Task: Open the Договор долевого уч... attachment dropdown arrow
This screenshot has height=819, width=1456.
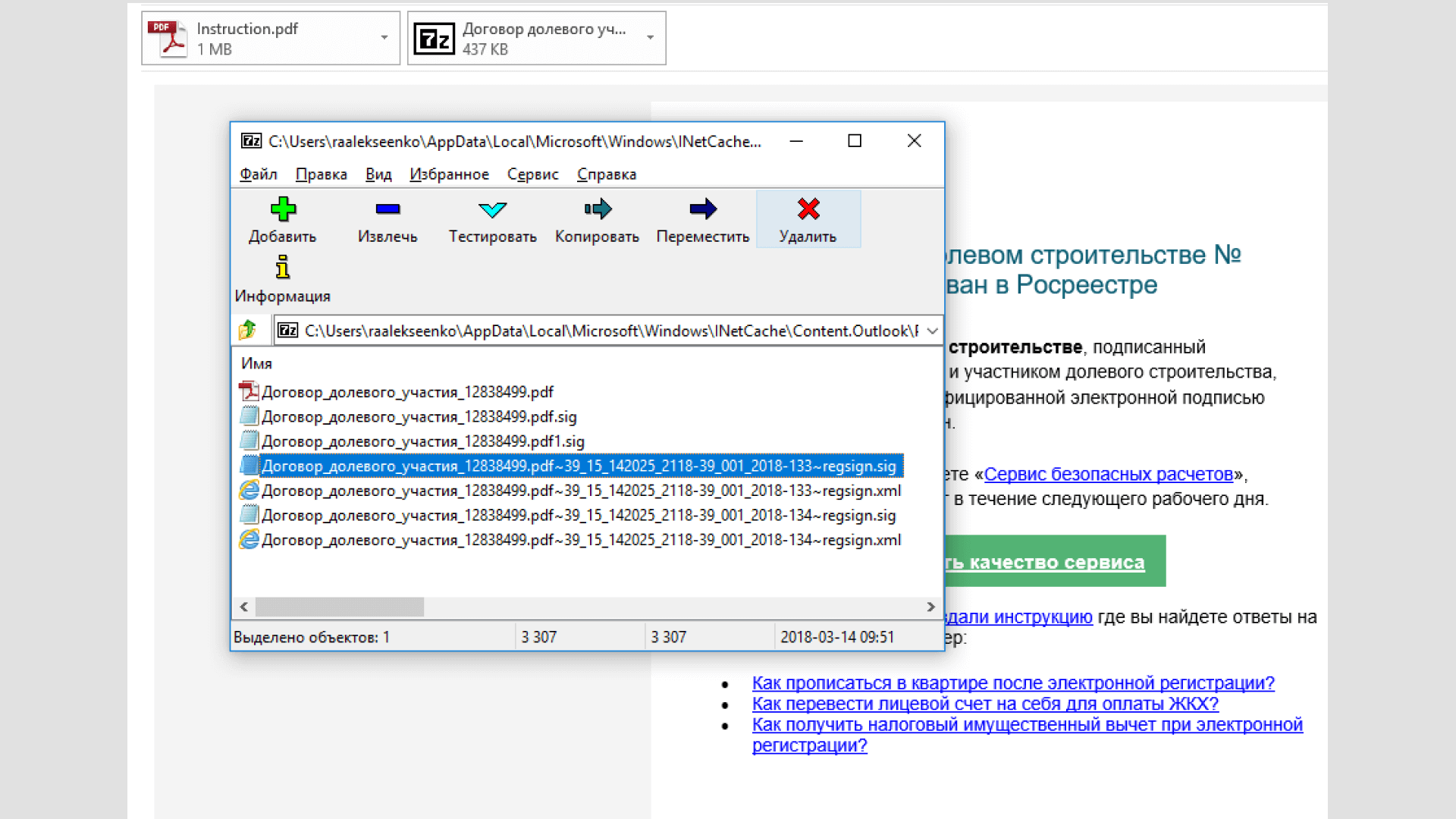Action: (650, 38)
